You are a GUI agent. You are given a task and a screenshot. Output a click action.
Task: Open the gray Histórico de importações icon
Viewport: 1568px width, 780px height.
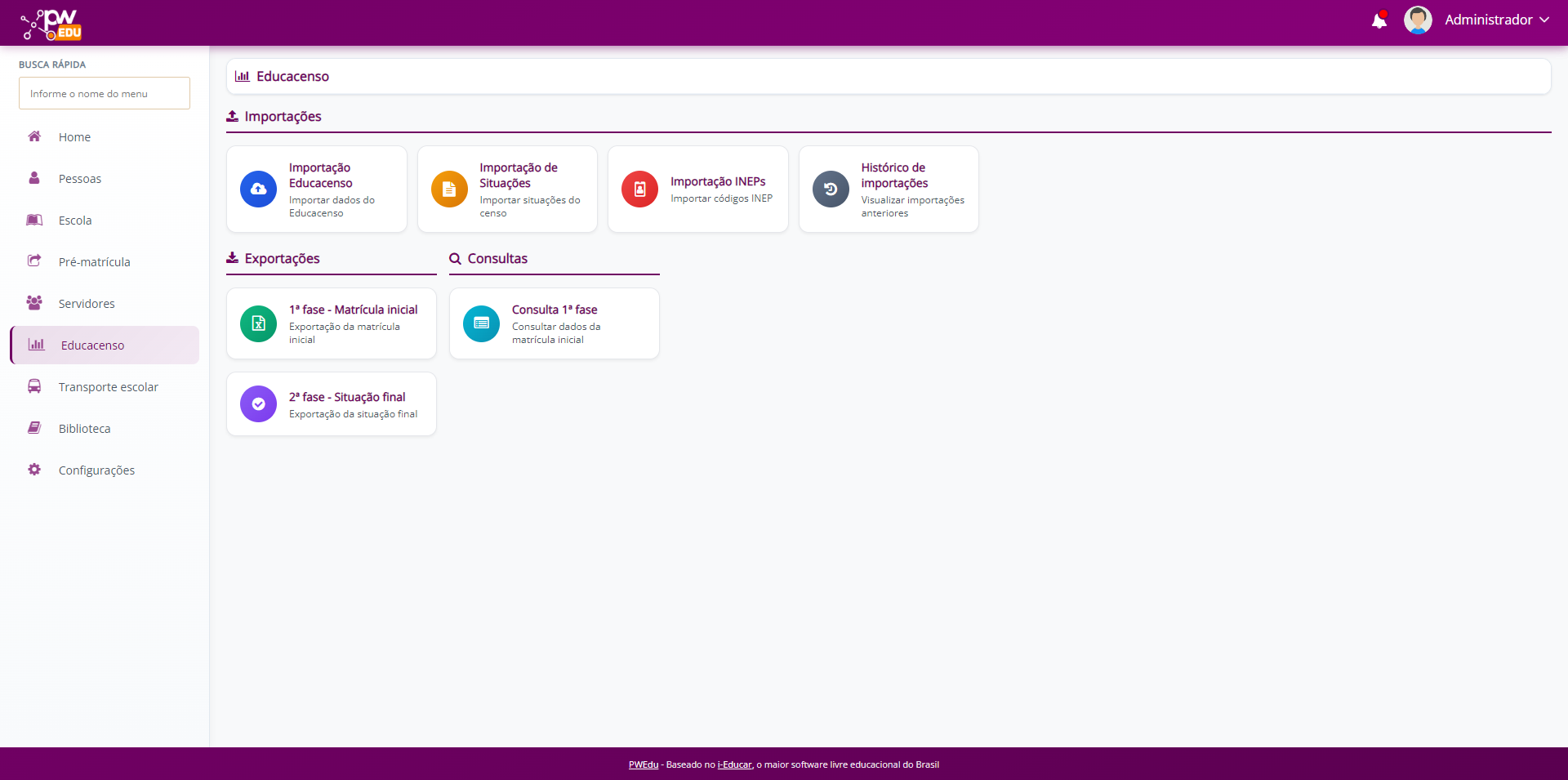point(831,189)
